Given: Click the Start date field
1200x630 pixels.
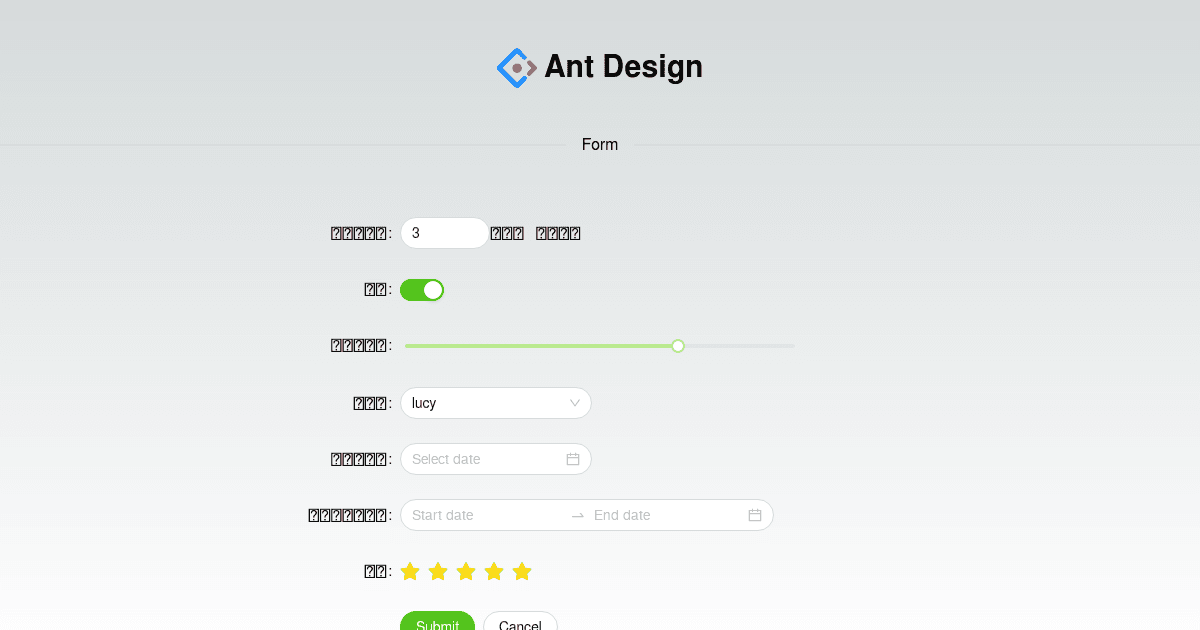Looking at the screenshot, I should pos(485,515).
